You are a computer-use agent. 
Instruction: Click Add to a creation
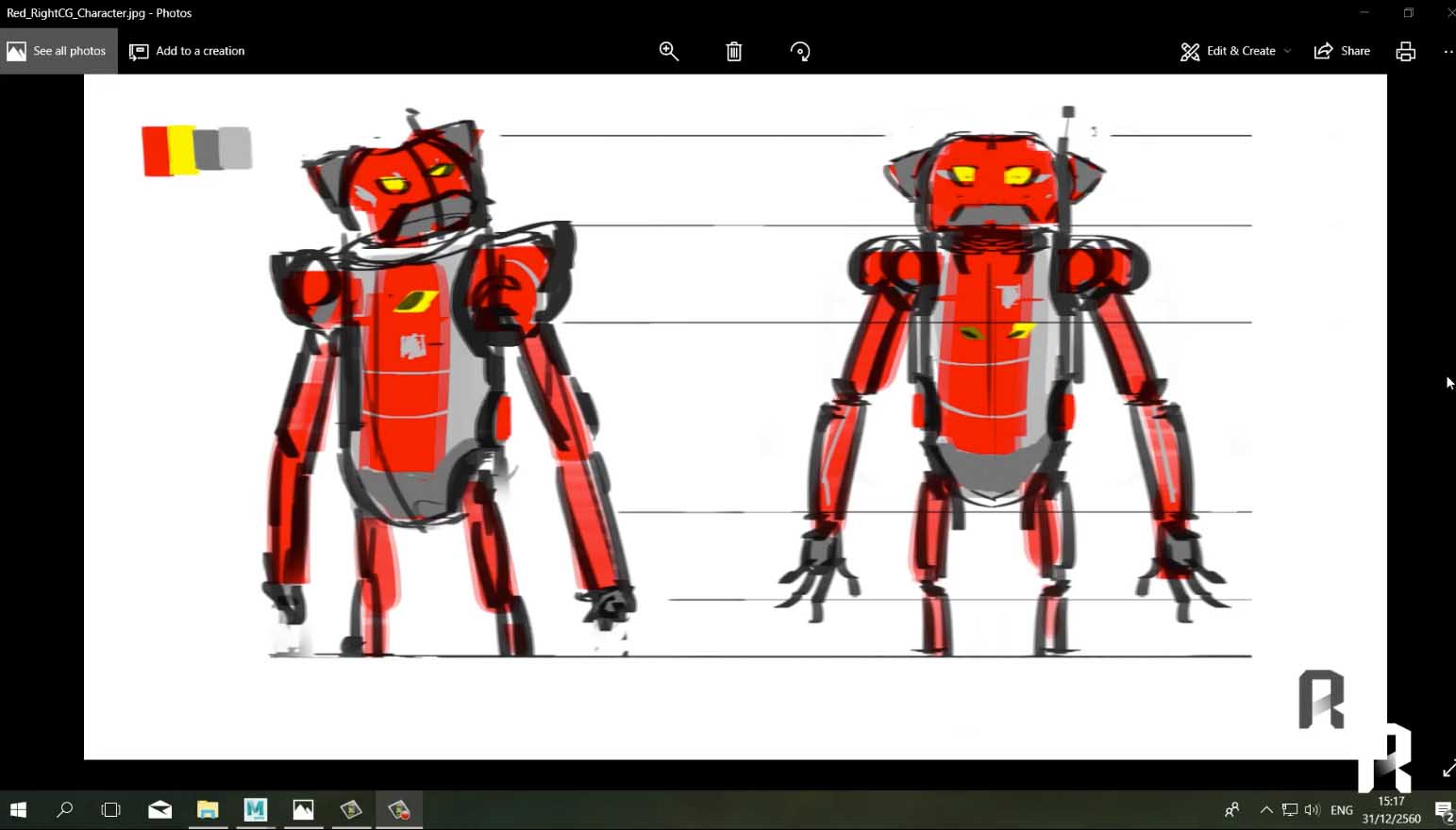point(188,51)
